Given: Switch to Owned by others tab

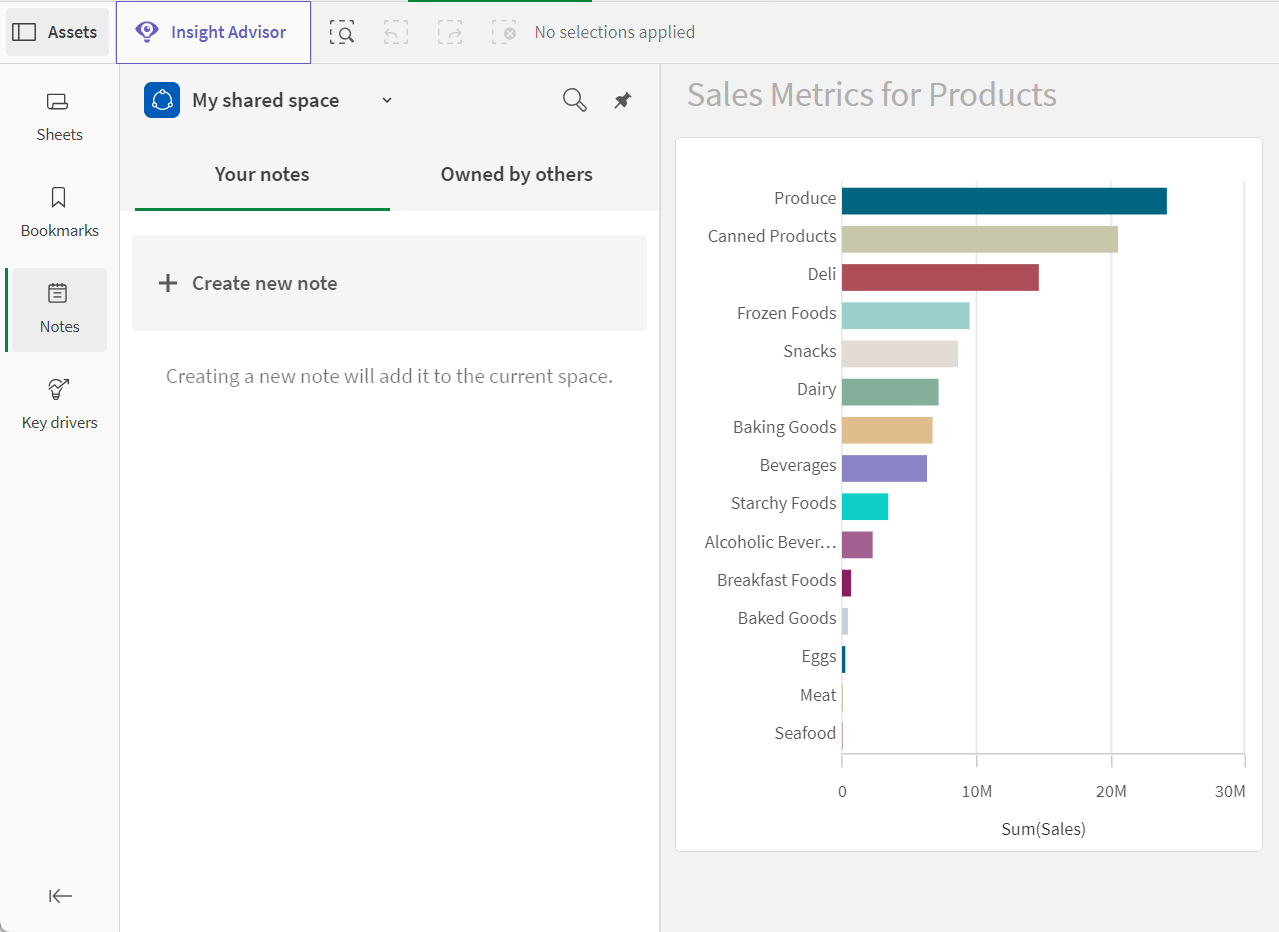Looking at the screenshot, I should pos(516,175).
